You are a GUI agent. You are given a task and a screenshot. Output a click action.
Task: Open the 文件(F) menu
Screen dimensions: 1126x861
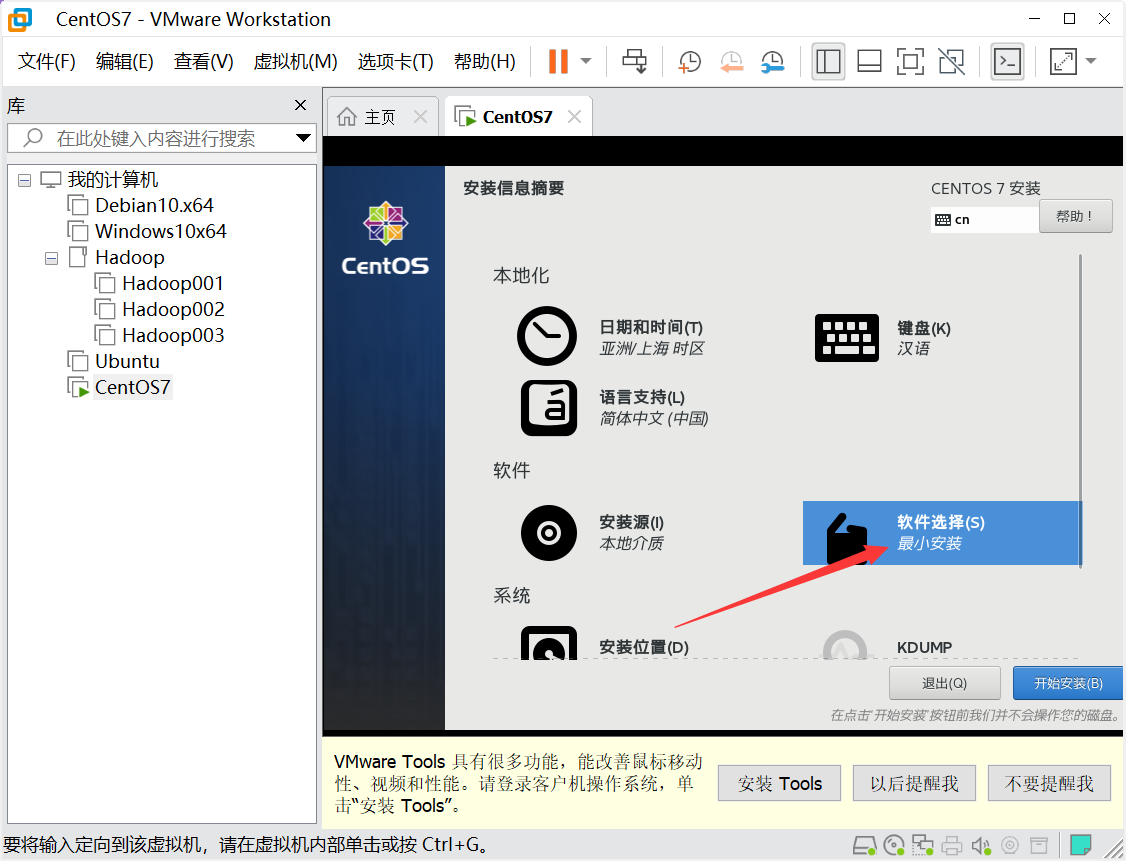click(47, 62)
